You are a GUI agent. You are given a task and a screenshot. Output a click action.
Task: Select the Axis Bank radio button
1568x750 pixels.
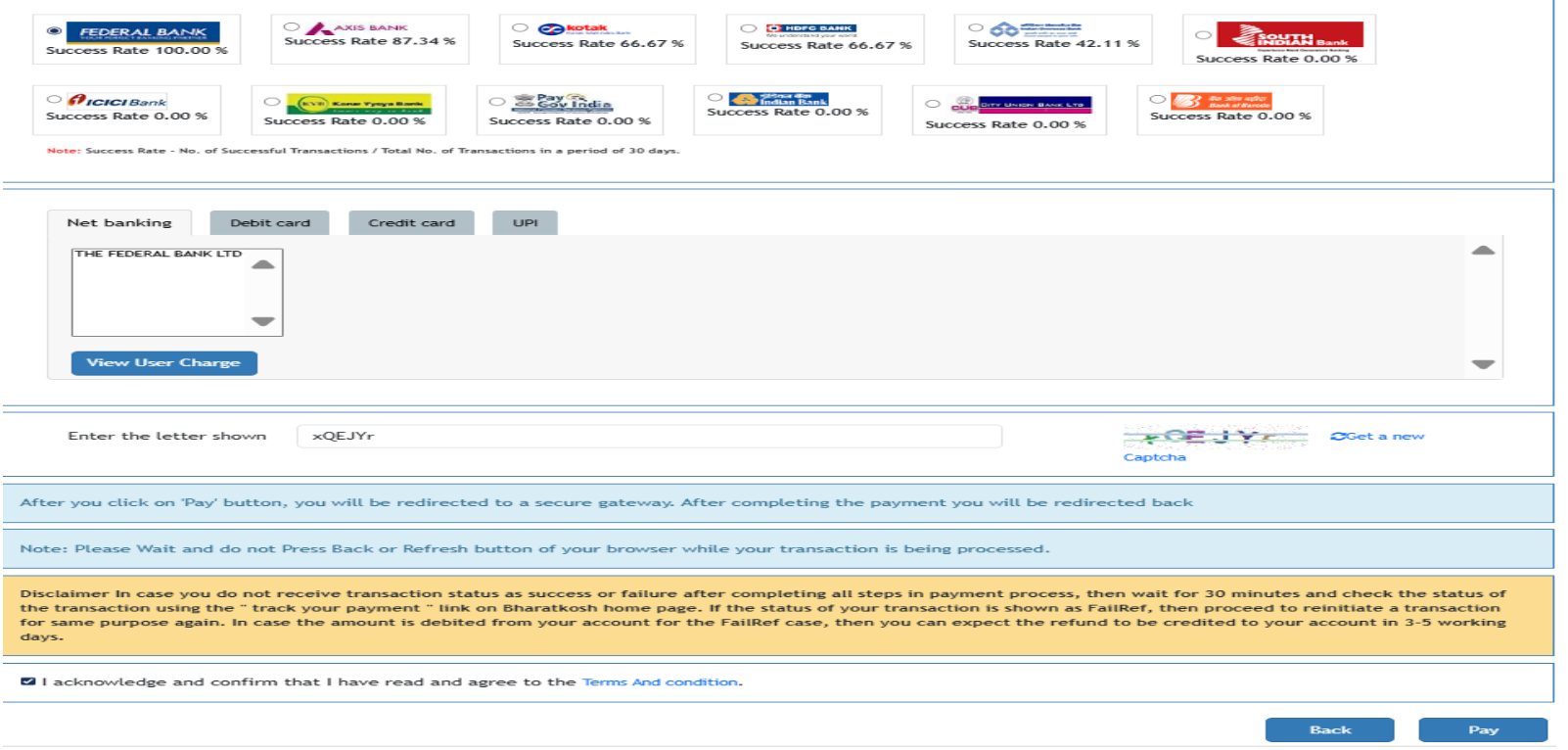292,27
